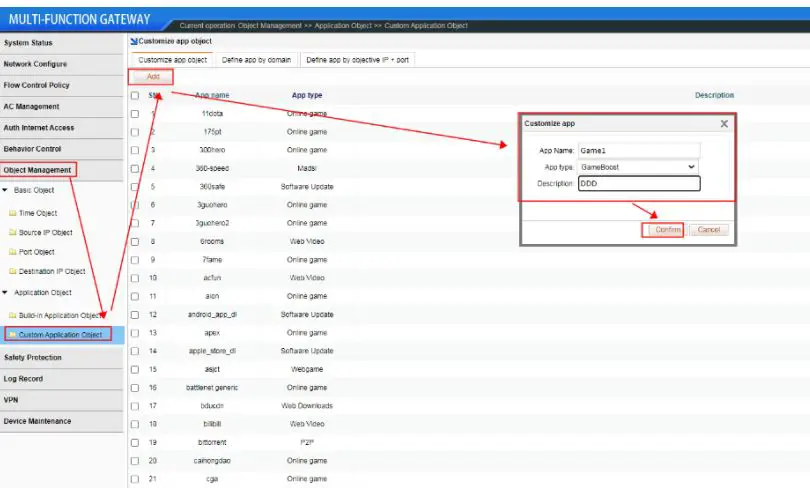Close the Customize app dialog
Viewport: 810px width, 488px height.
point(724,123)
